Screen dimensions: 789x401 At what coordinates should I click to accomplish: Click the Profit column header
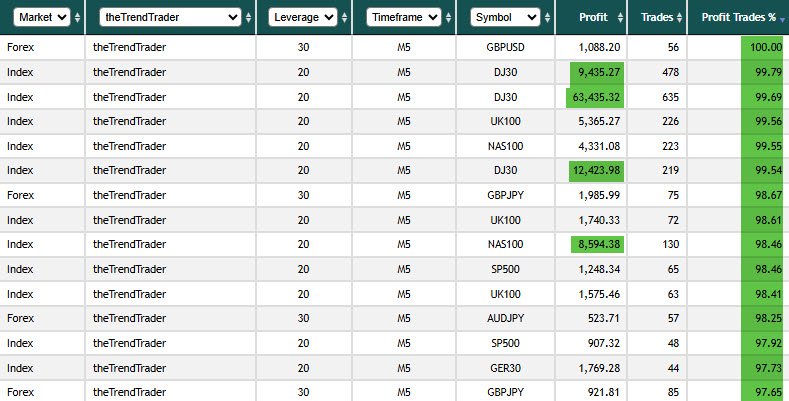(x=593, y=17)
